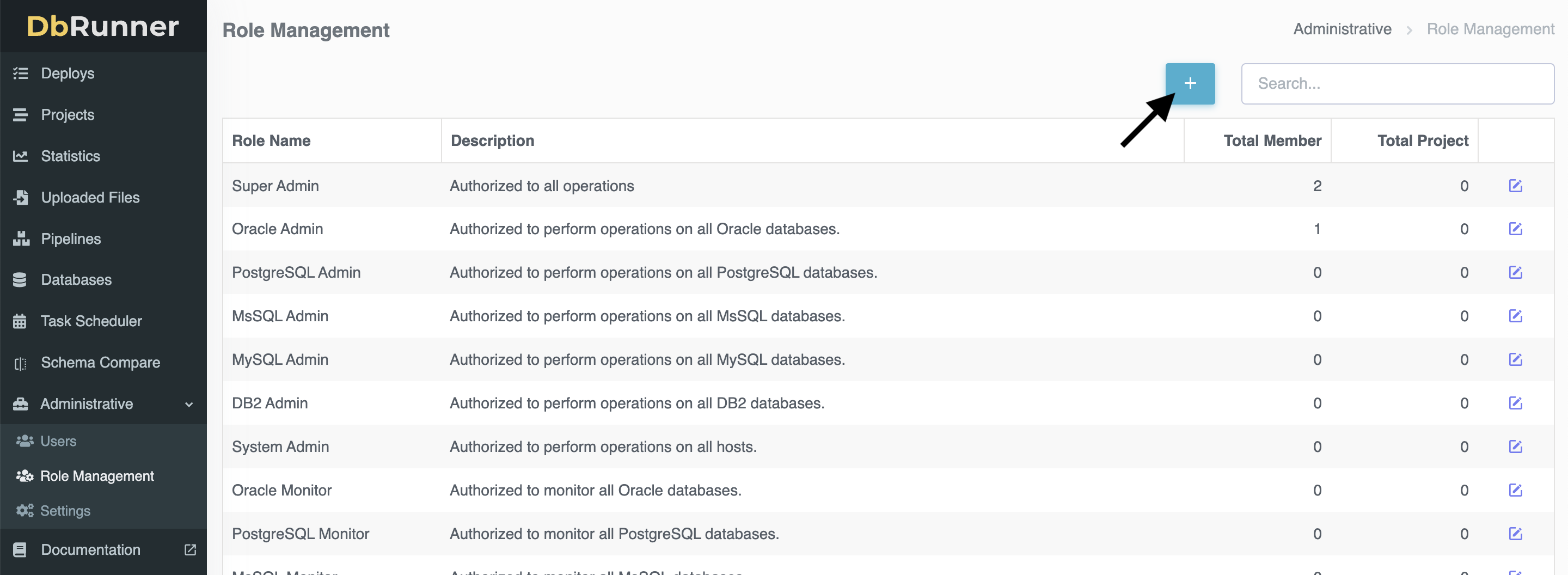Edit the MySQL Admin role
1568x575 pixels.
pos(1515,359)
